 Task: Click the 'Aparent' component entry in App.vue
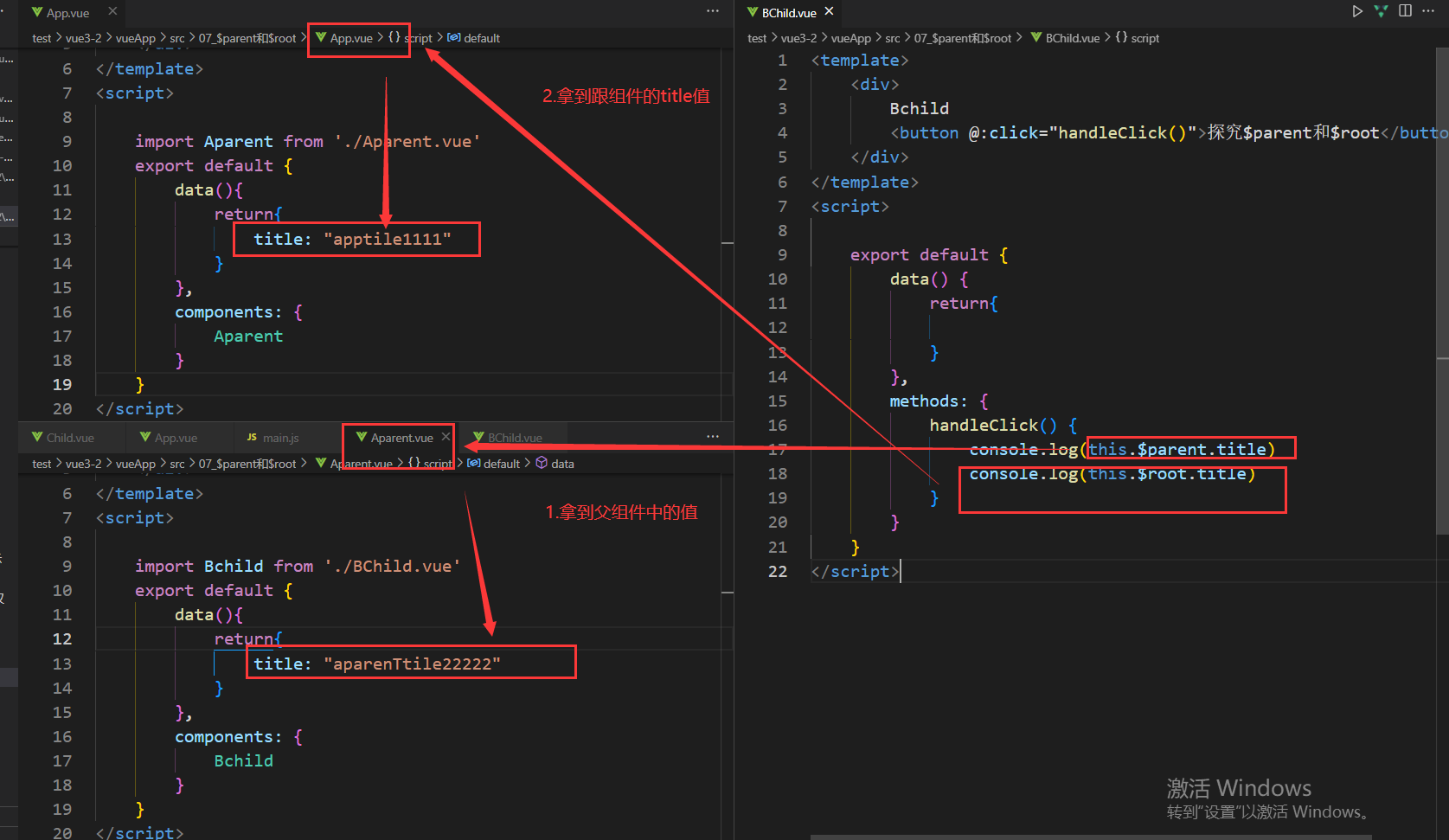click(x=248, y=336)
